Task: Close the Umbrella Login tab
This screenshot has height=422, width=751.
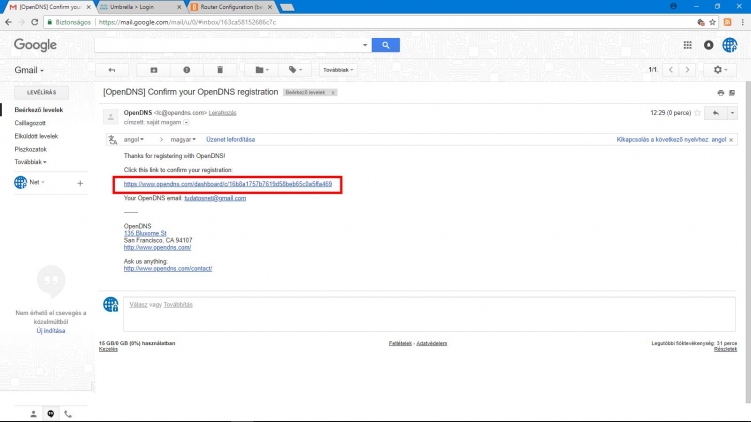Action: (x=179, y=7)
